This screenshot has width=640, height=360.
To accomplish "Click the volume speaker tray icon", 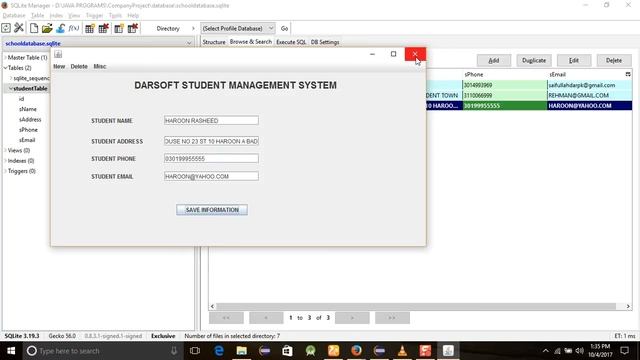I will (x=580, y=351).
